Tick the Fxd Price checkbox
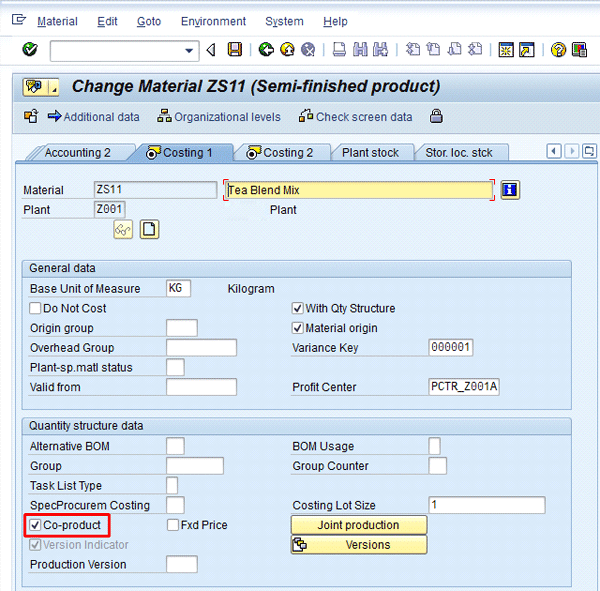600x591 pixels. coord(173,525)
